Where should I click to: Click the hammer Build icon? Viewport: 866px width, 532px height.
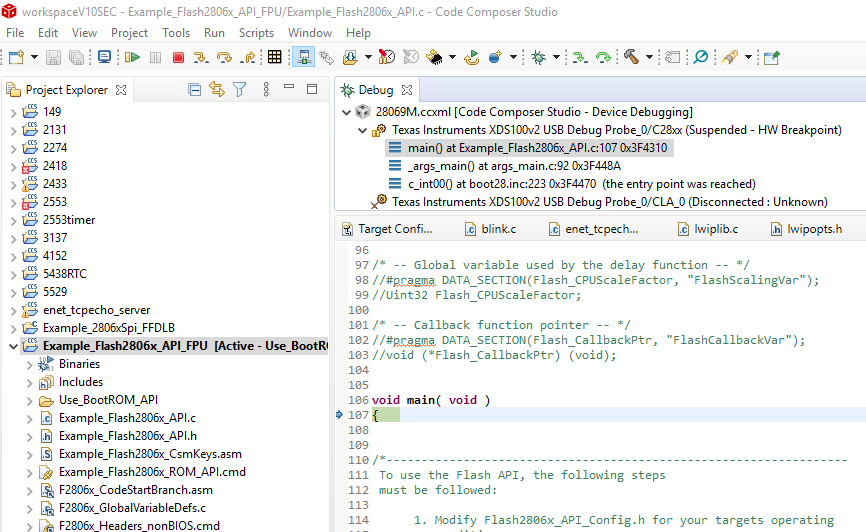(x=631, y=57)
